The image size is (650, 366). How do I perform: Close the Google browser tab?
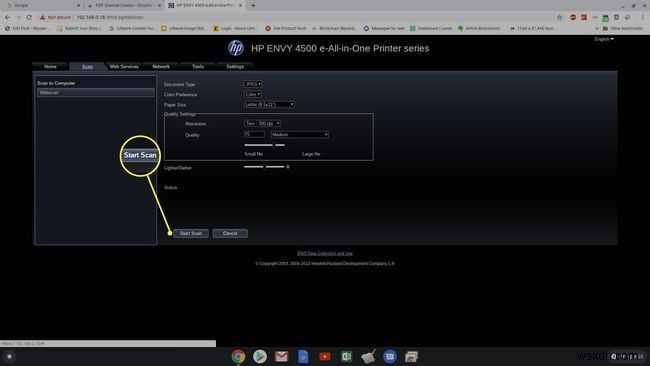[78, 5]
